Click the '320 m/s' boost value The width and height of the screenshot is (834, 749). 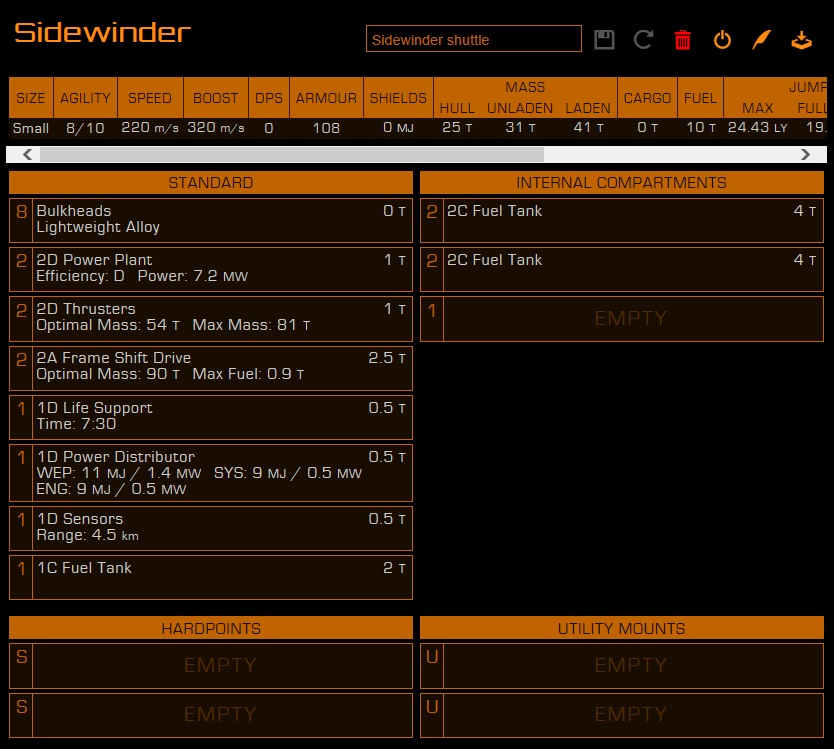[215, 128]
